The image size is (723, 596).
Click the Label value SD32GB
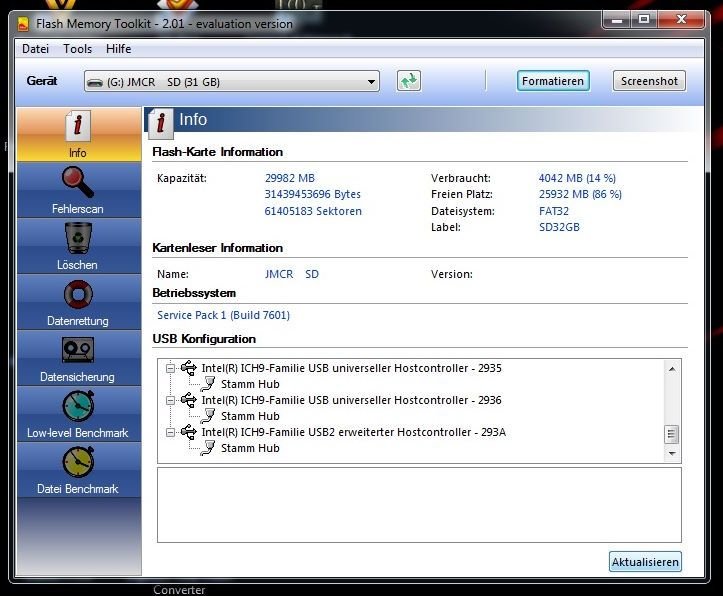coord(559,227)
